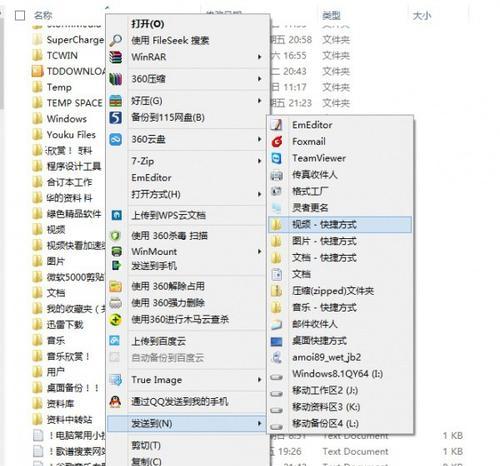
Task: Click the WPS云文档 upload icon
Action: click(116, 215)
